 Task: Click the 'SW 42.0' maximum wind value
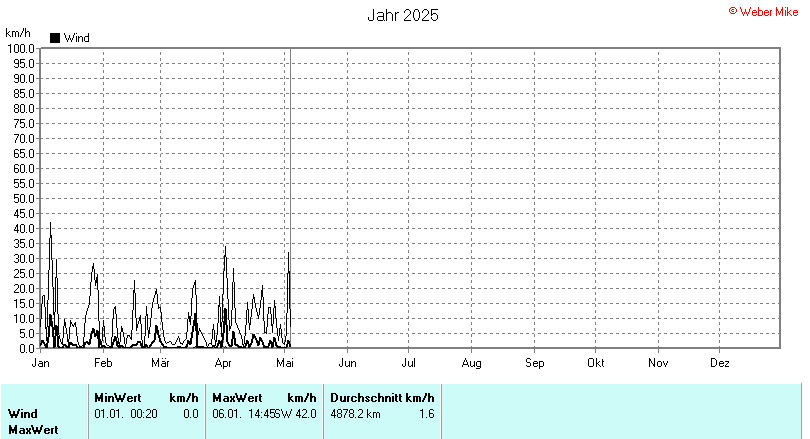coord(295,414)
